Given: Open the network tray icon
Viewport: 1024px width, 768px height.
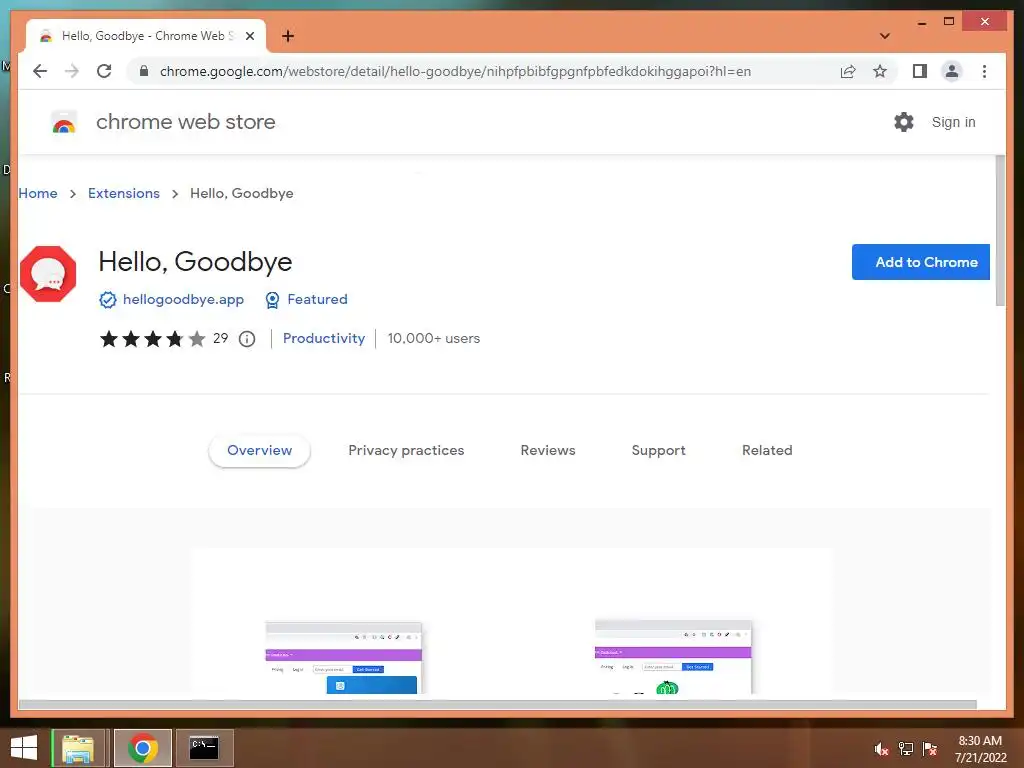Looking at the screenshot, I should [x=906, y=749].
